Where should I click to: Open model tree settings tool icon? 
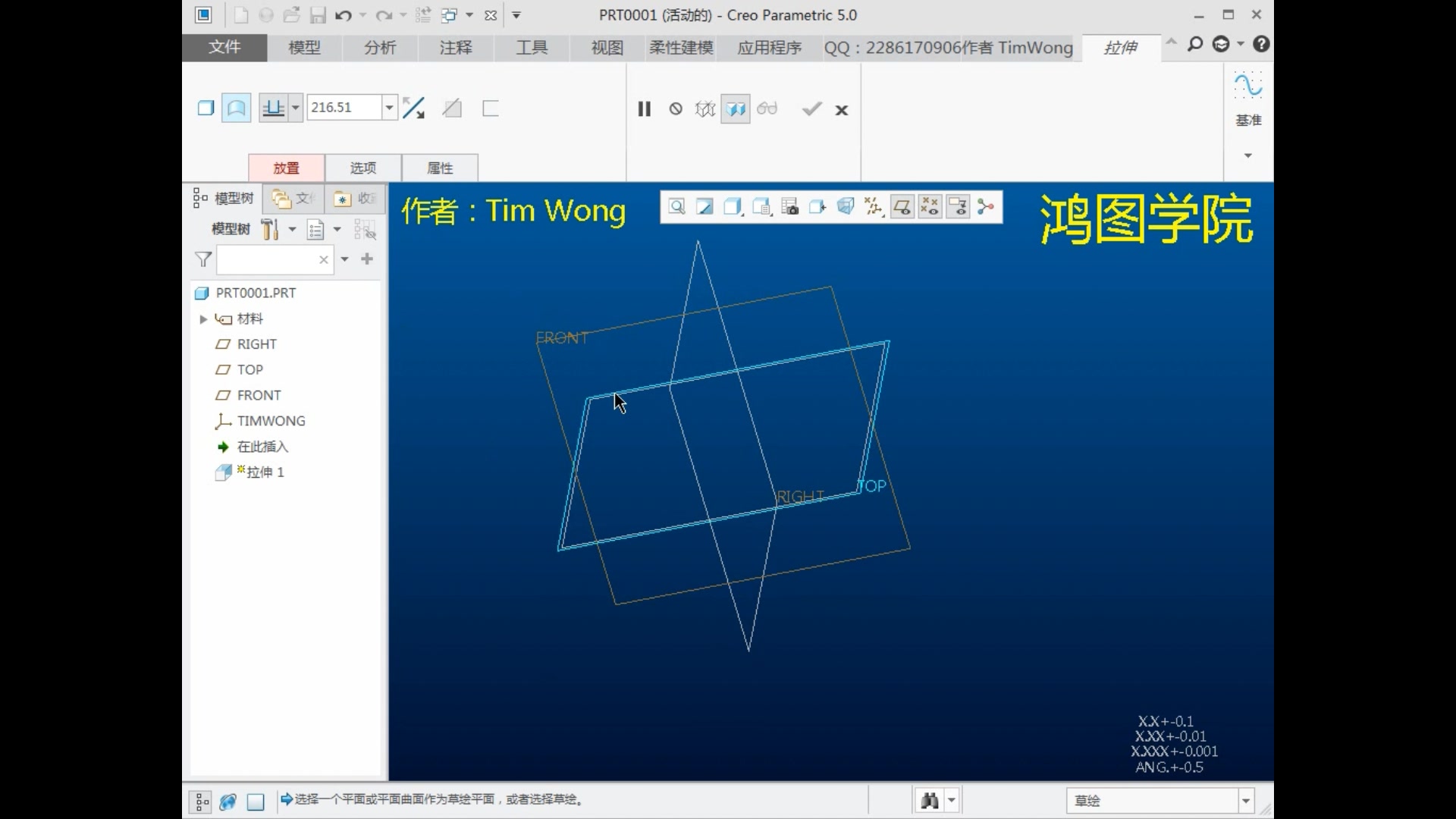tap(271, 229)
